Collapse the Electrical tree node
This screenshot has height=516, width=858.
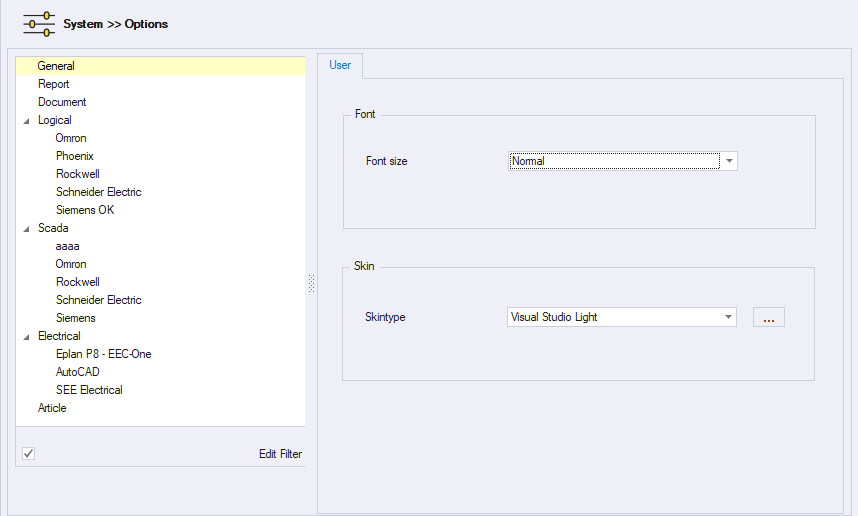[26, 337]
